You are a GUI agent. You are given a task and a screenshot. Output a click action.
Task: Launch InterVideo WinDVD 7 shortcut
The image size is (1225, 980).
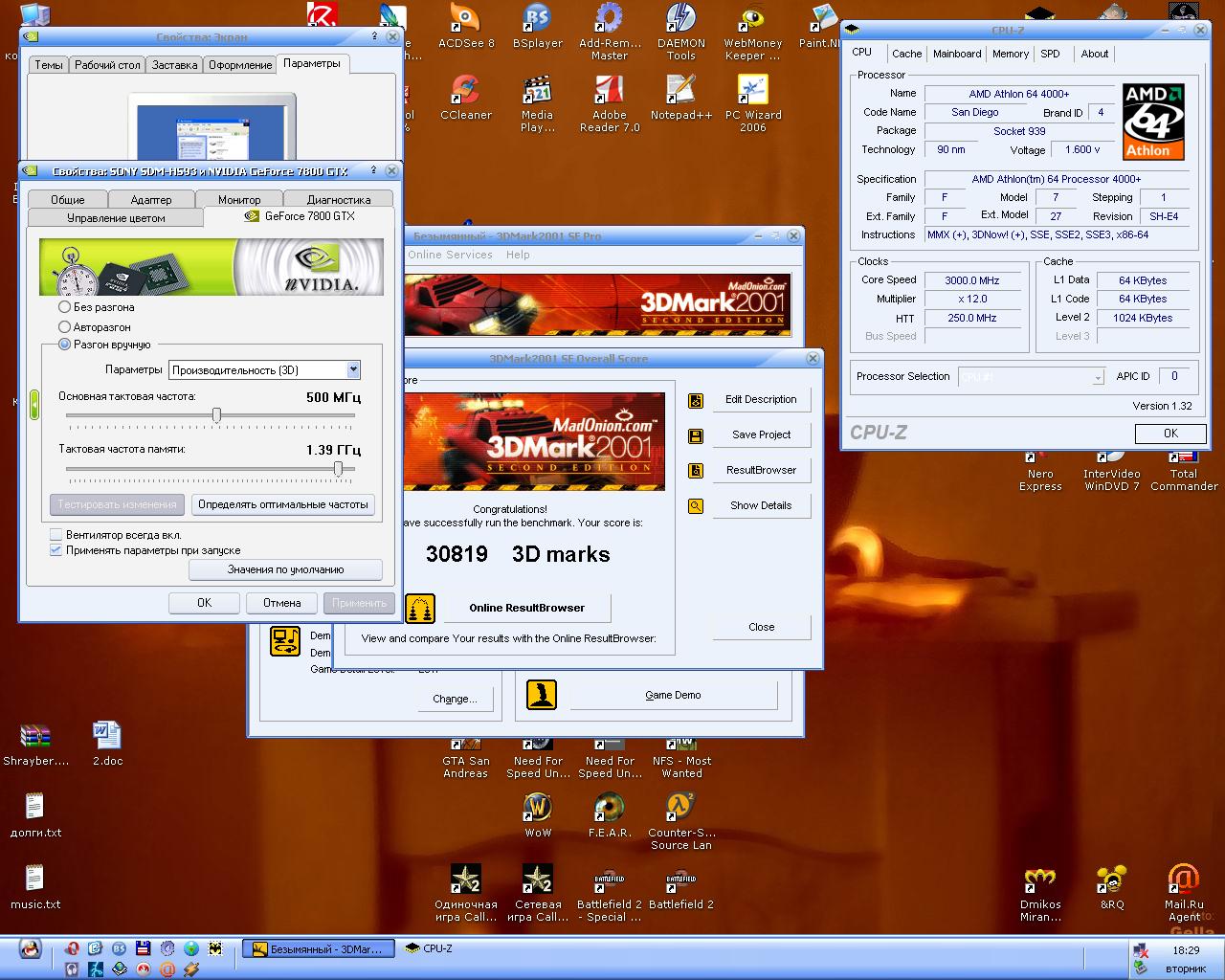point(1112,469)
